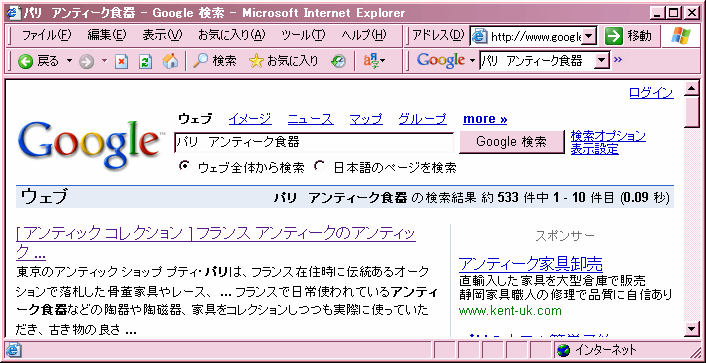706x363 pixels.
Task: Open the History clock icon
Action: coord(338,61)
